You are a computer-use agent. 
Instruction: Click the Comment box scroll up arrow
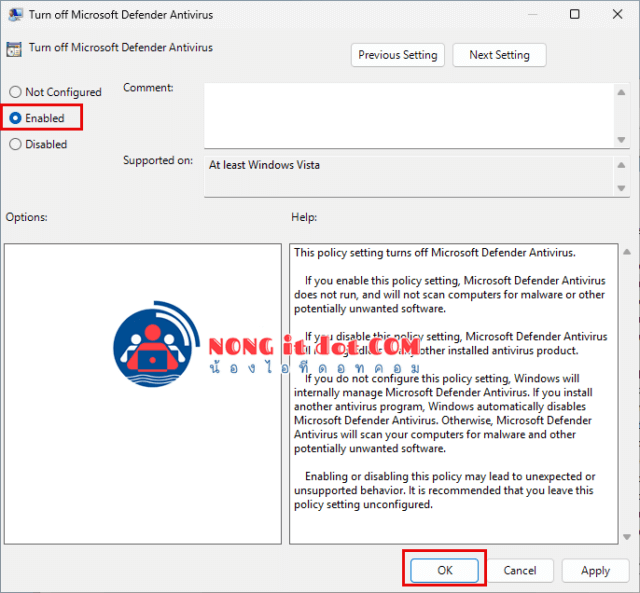pyautogui.click(x=621, y=92)
